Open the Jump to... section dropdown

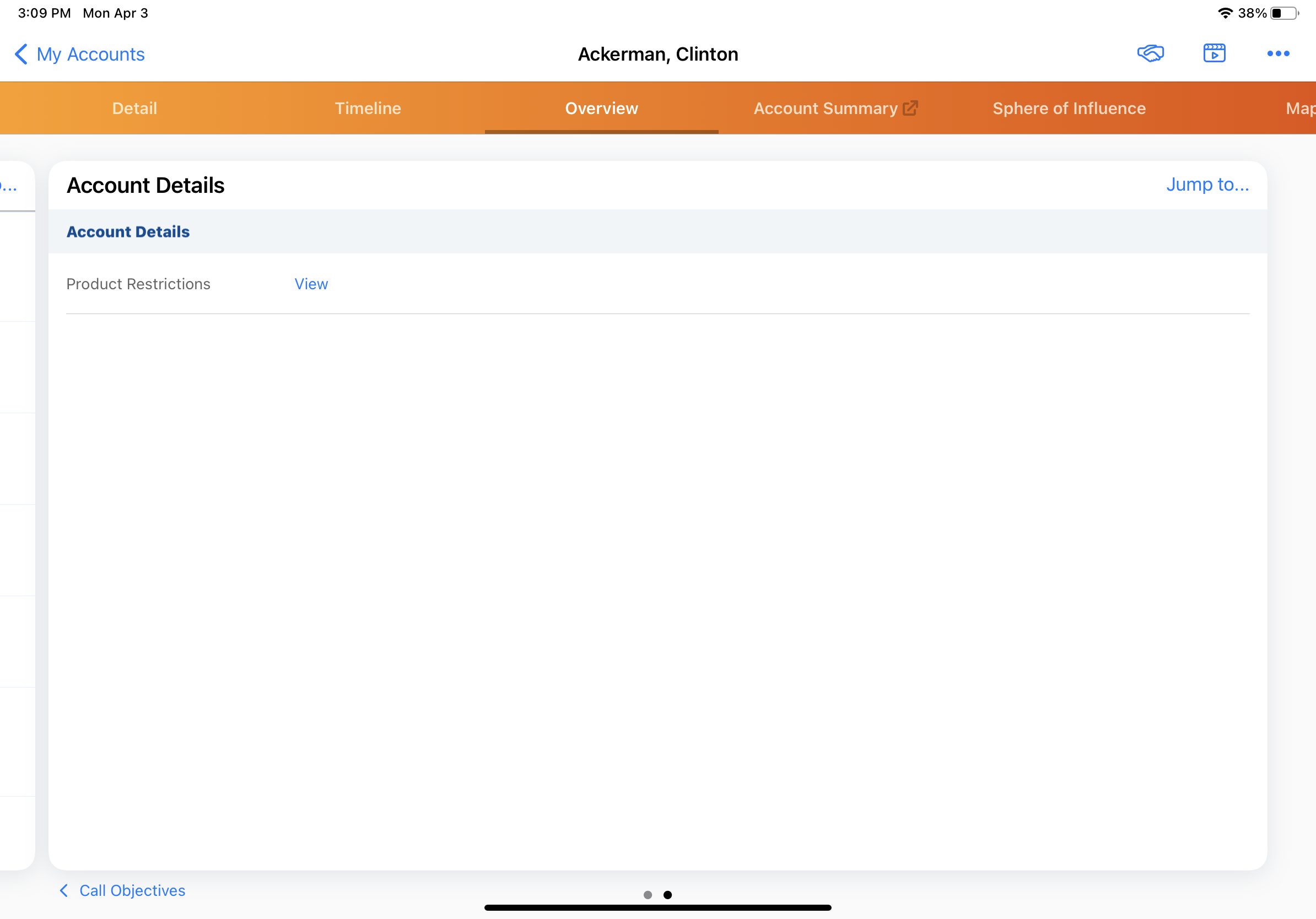click(x=1207, y=185)
